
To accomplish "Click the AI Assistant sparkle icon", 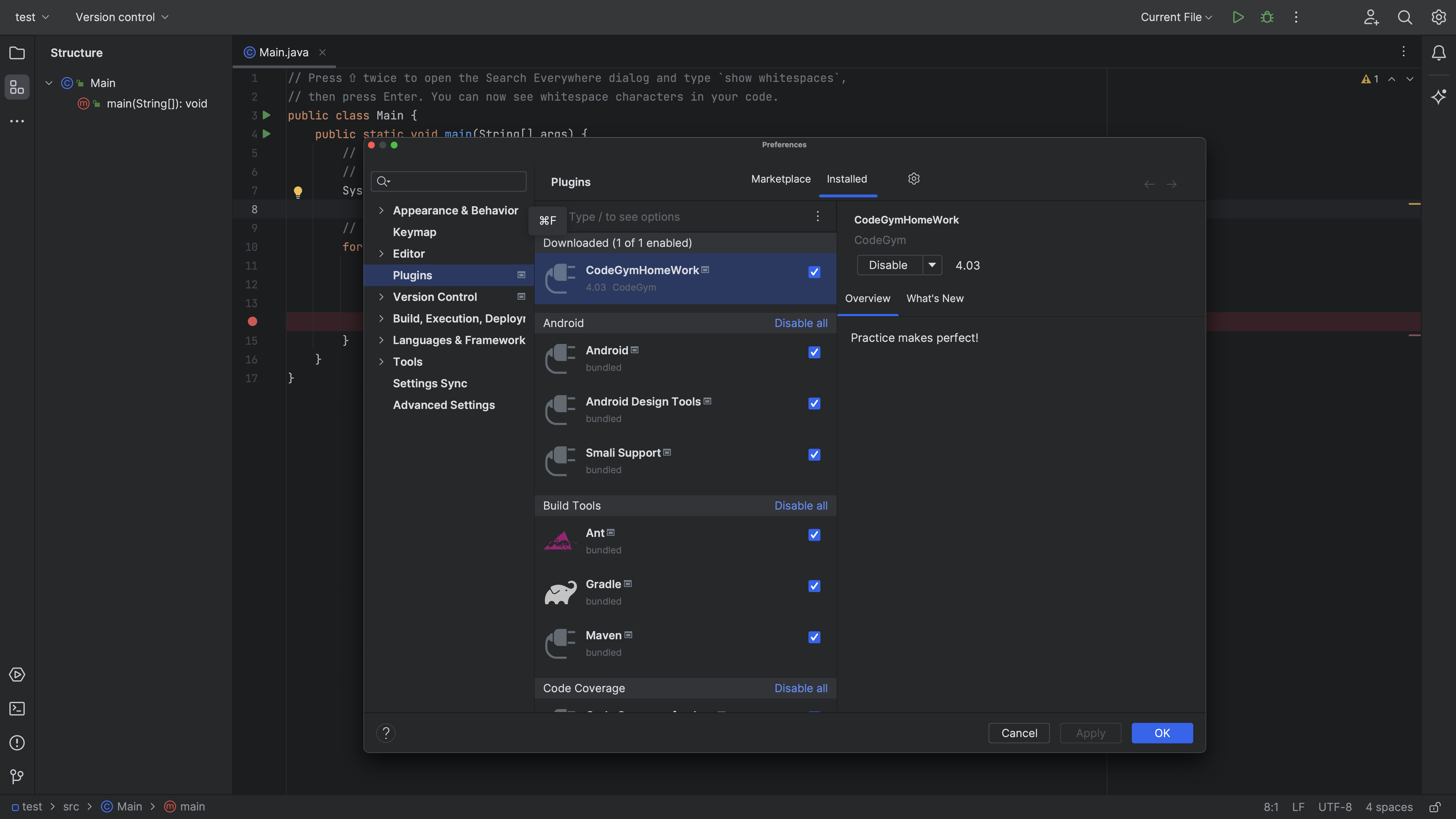I will 1438,96.
